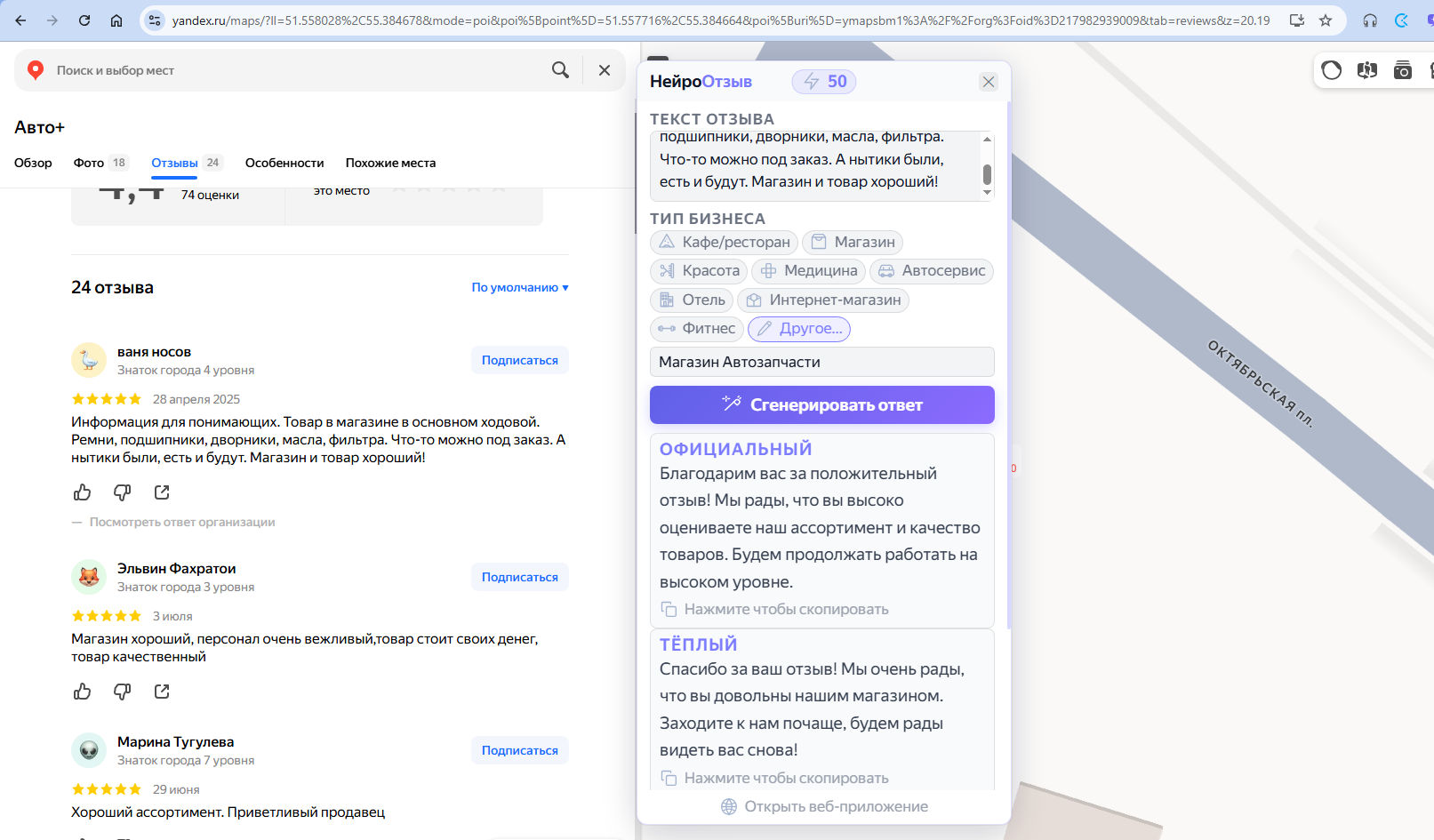Click the magnifier search icon
This screenshot has width=1434, height=840.
coord(560,70)
